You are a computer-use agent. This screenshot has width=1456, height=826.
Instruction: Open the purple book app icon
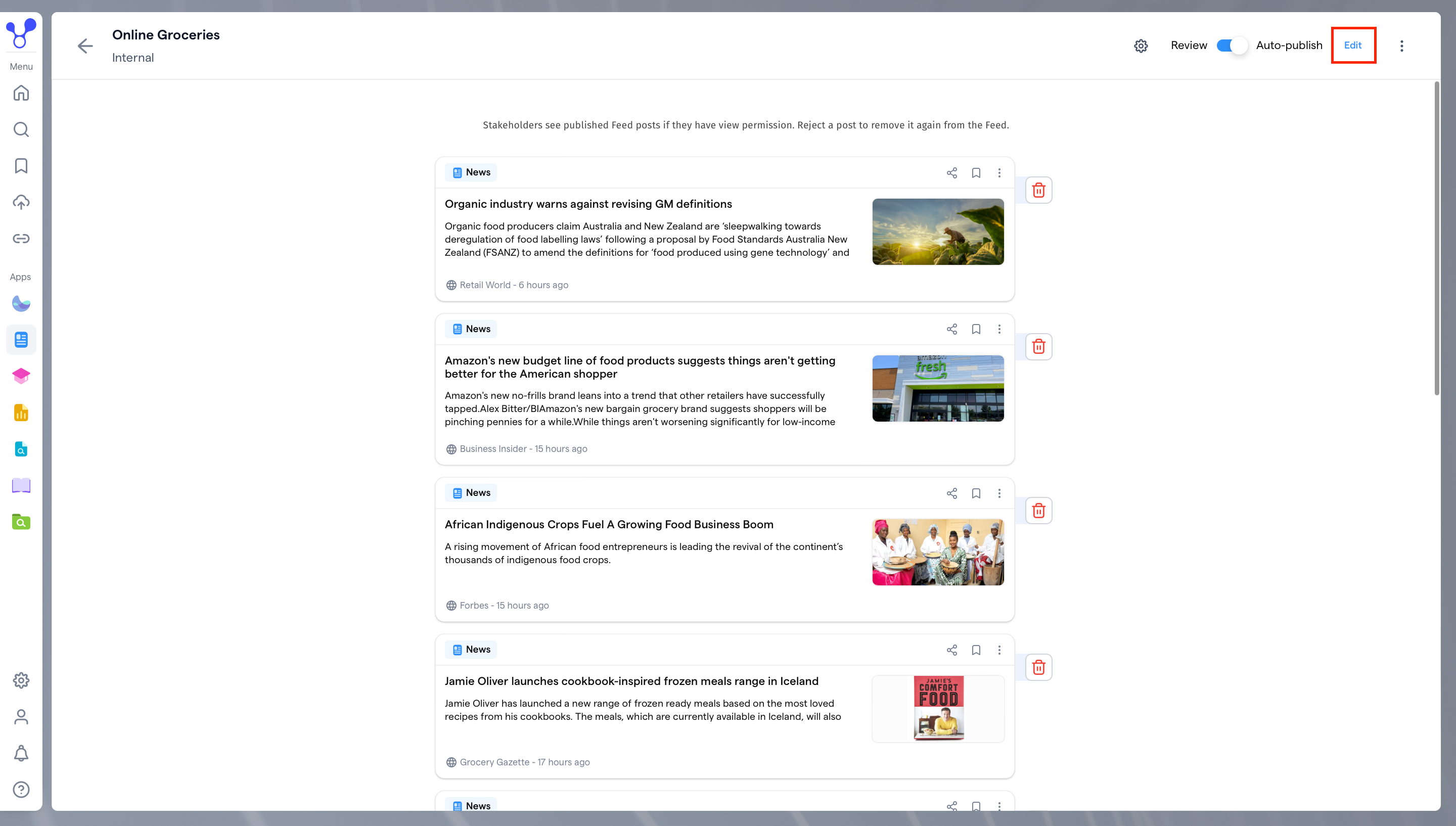pos(21,485)
